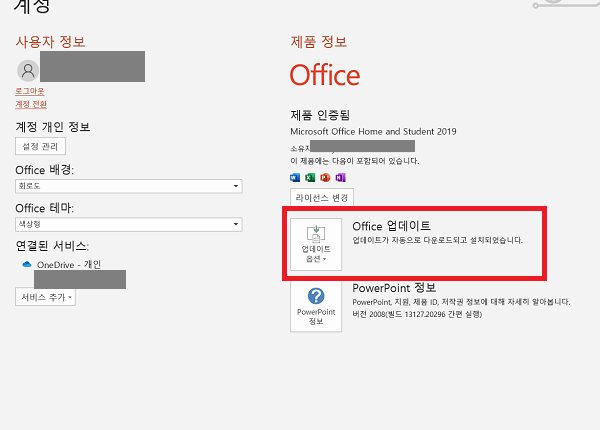Click the 연결된 서비스 label
600x430 pixels.
click(52, 246)
